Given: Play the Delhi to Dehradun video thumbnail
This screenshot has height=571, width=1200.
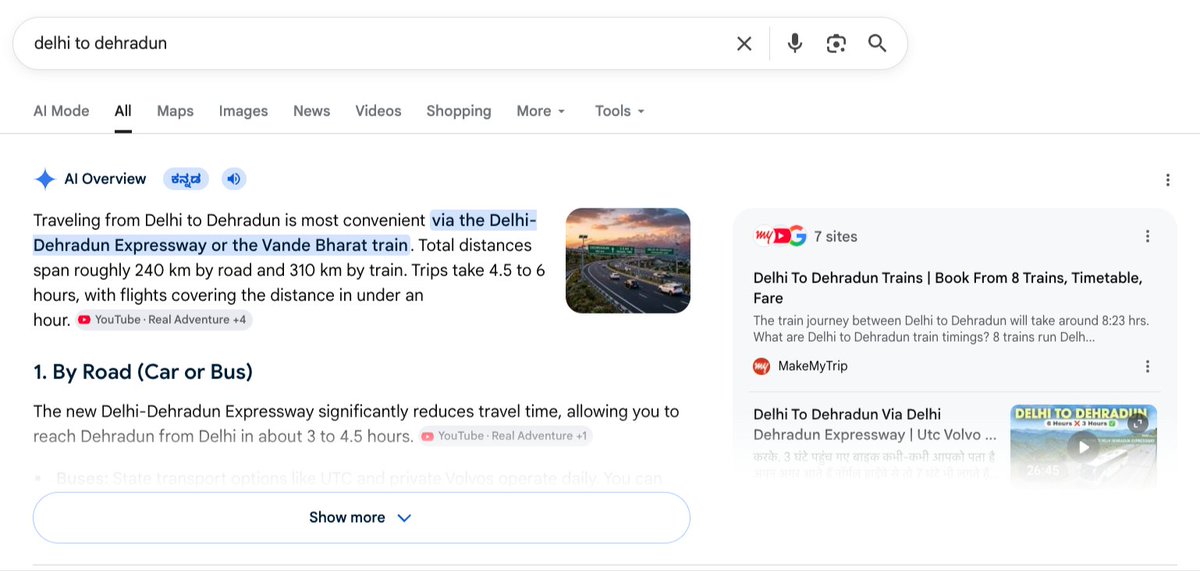Looking at the screenshot, I should point(1084,446).
